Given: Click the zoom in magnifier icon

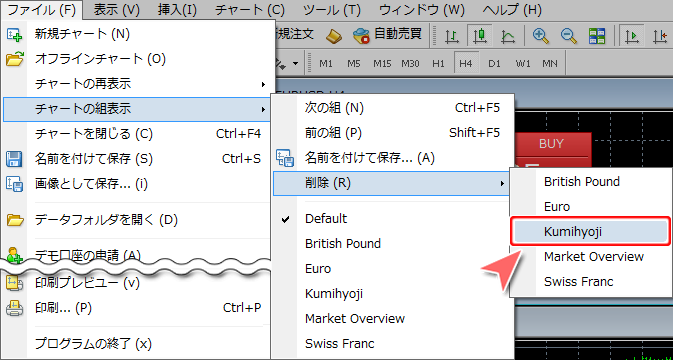Looking at the screenshot, I should 541,36.
